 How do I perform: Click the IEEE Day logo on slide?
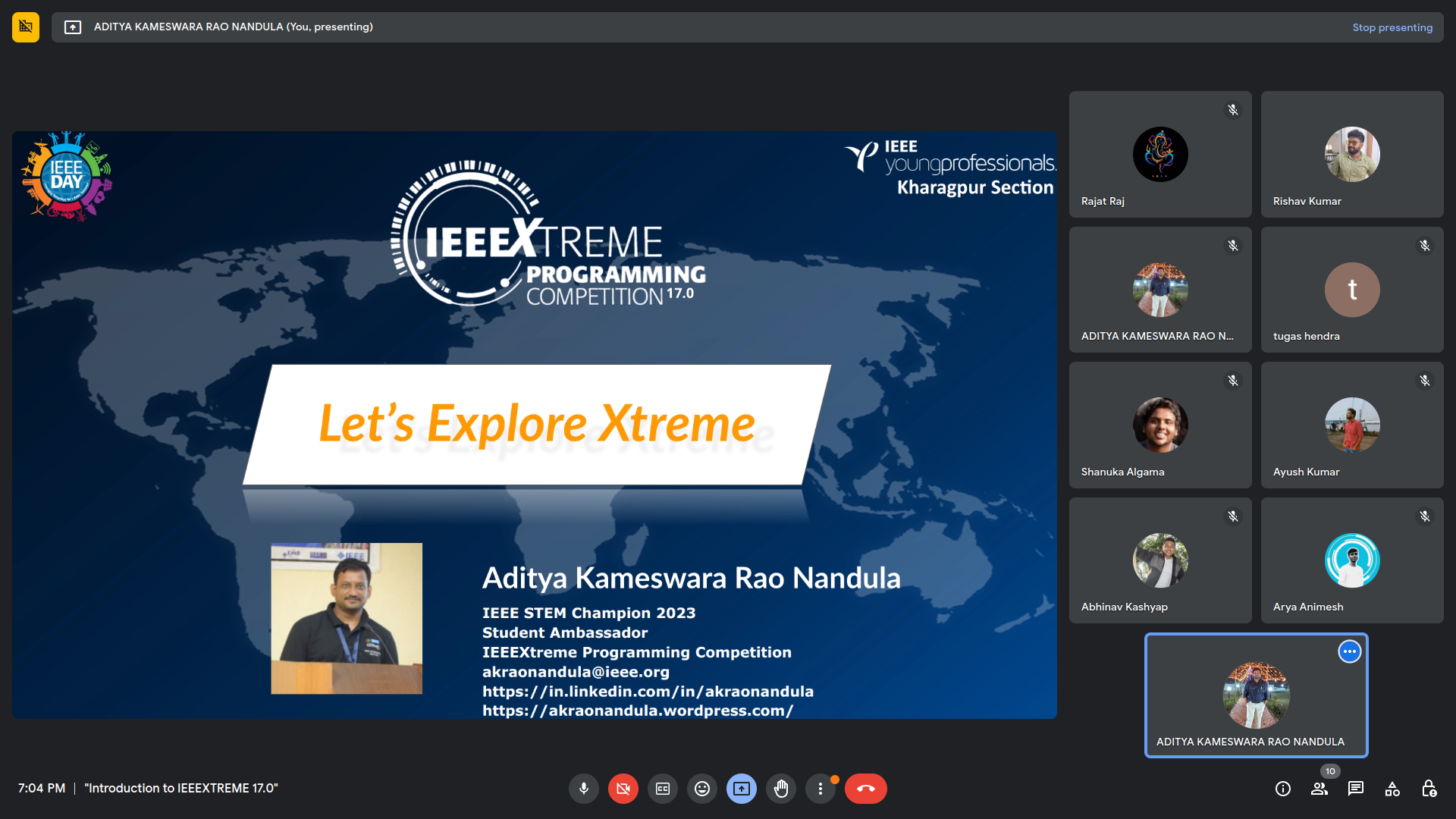[67, 176]
